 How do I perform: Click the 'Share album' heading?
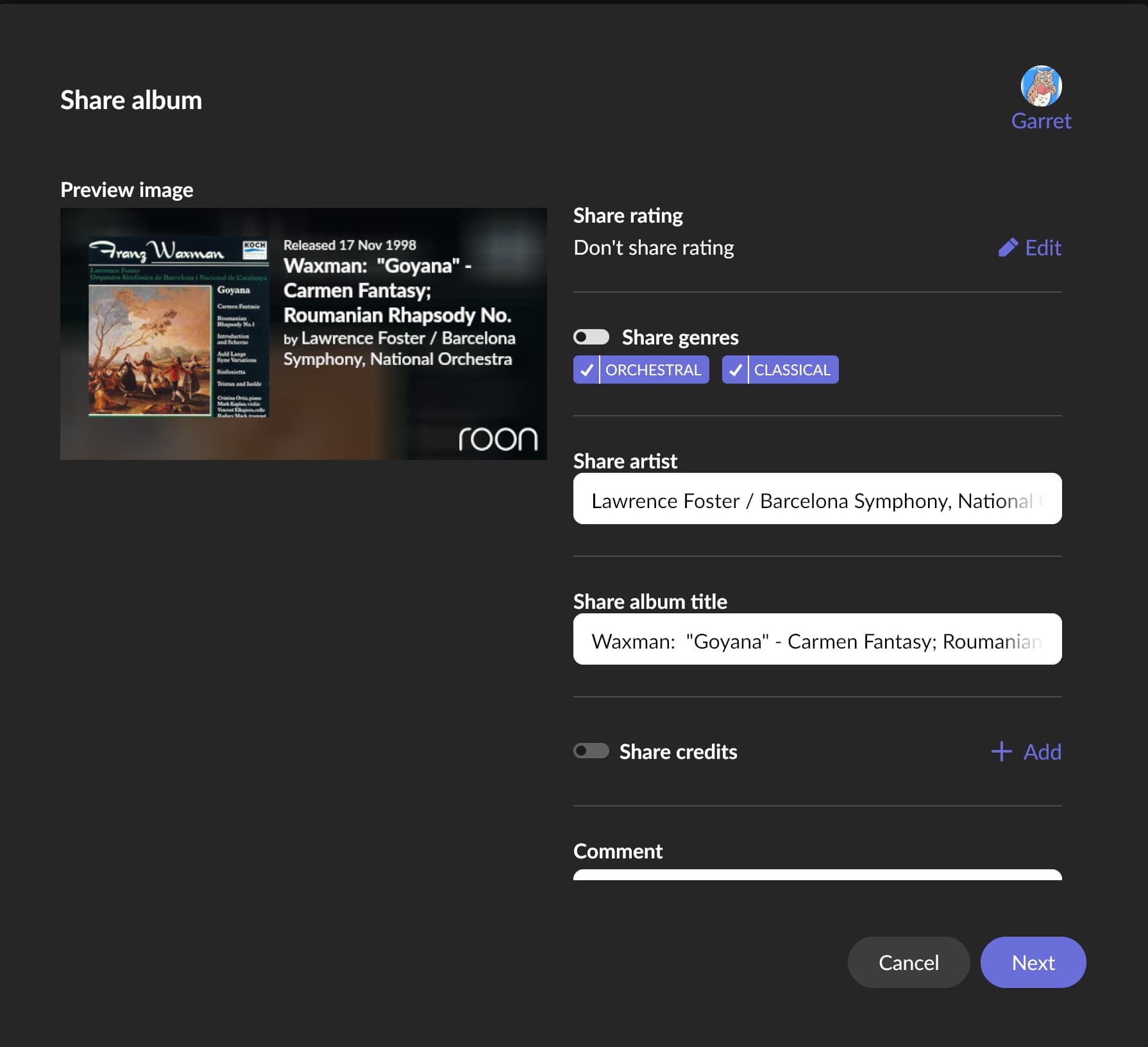click(131, 100)
